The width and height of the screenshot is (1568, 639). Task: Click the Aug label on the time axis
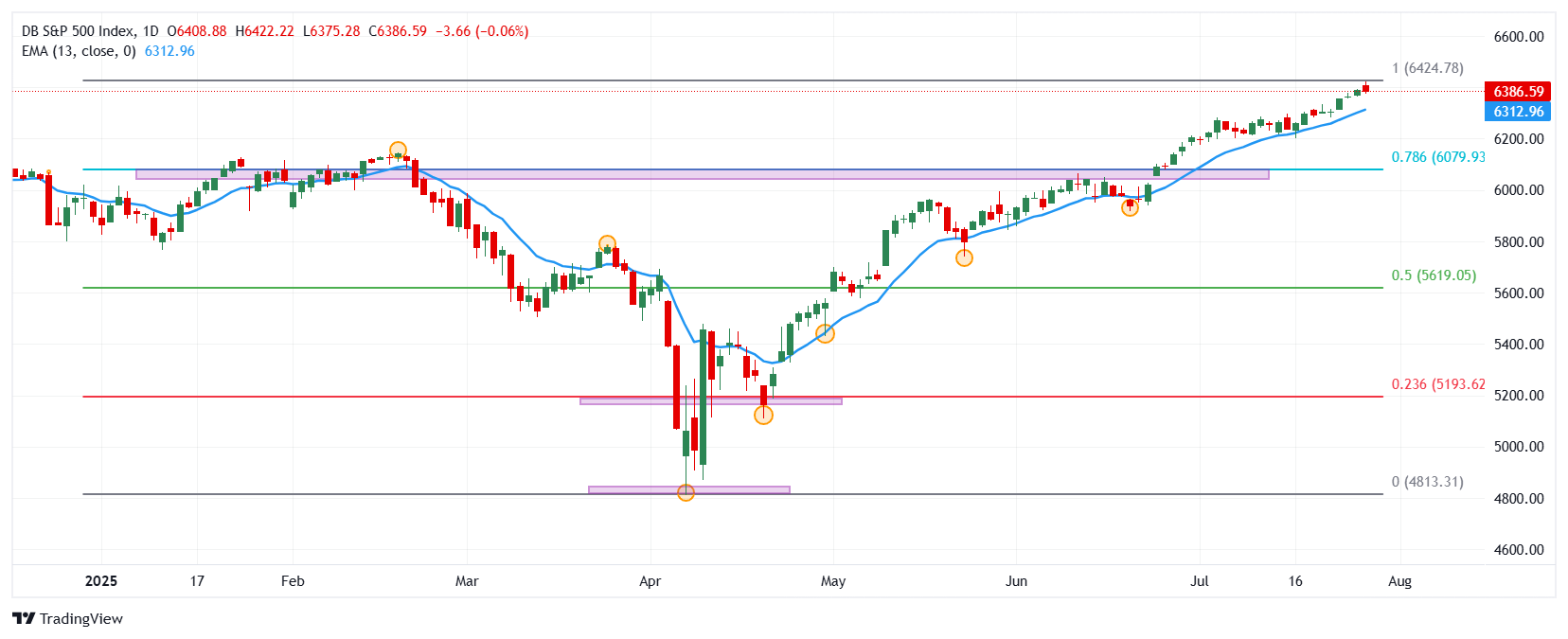click(x=1399, y=581)
